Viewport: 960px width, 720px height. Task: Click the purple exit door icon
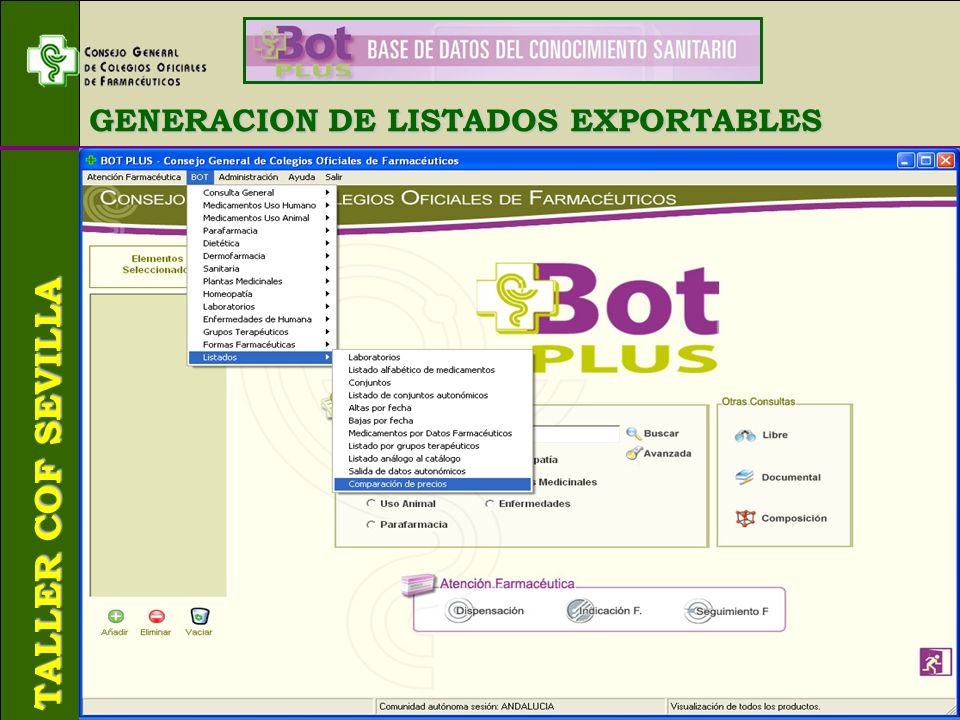pyautogui.click(x=936, y=662)
